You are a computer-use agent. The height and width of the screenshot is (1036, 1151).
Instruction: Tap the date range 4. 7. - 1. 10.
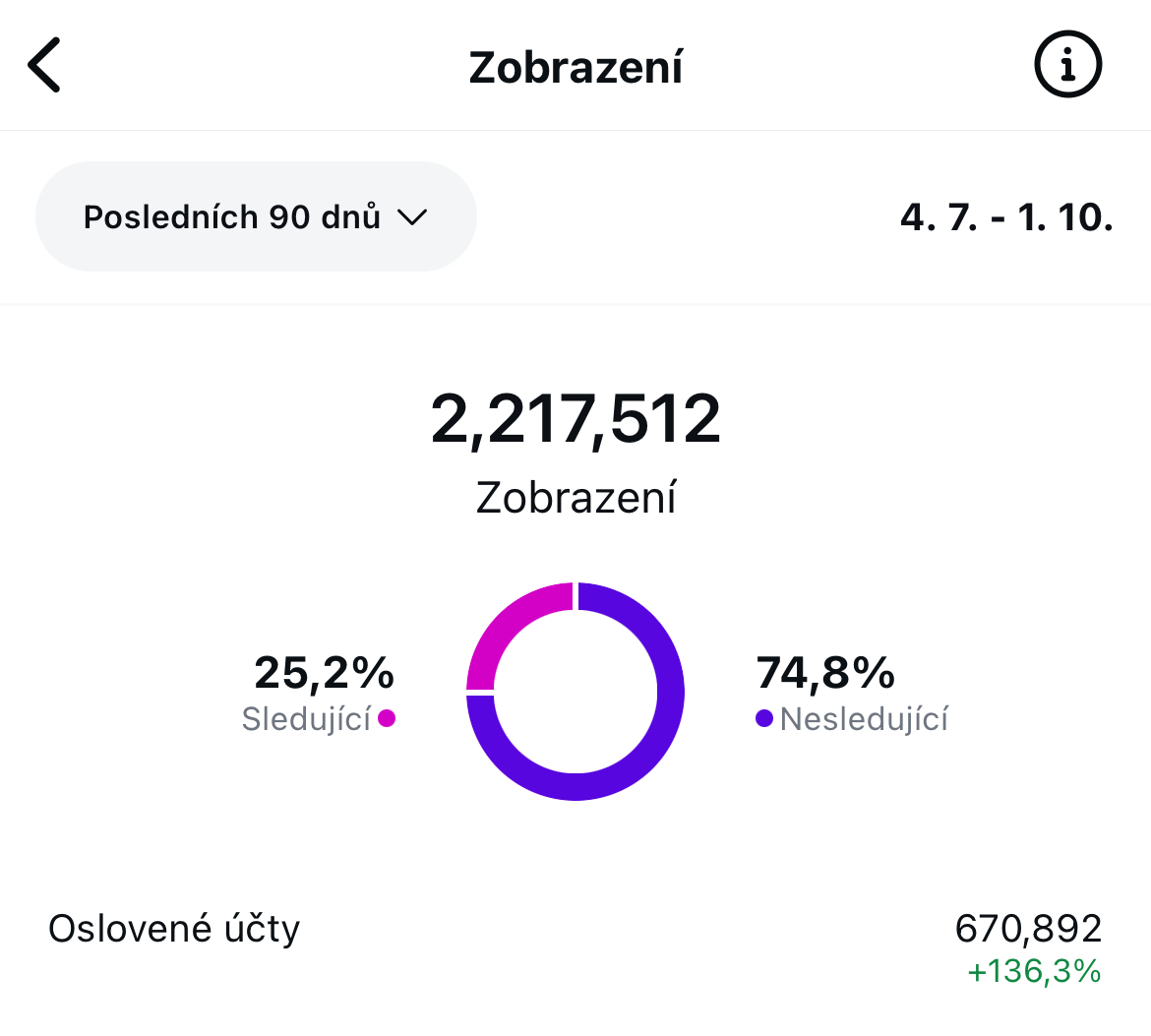tap(1006, 216)
